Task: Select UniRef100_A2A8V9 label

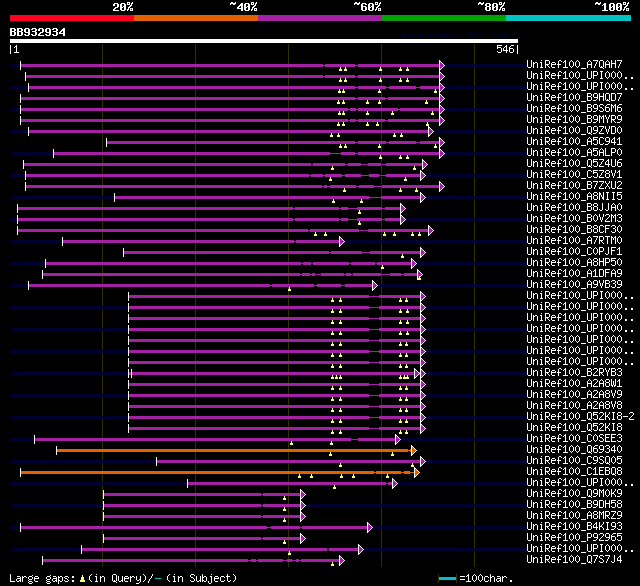Action: pos(574,395)
